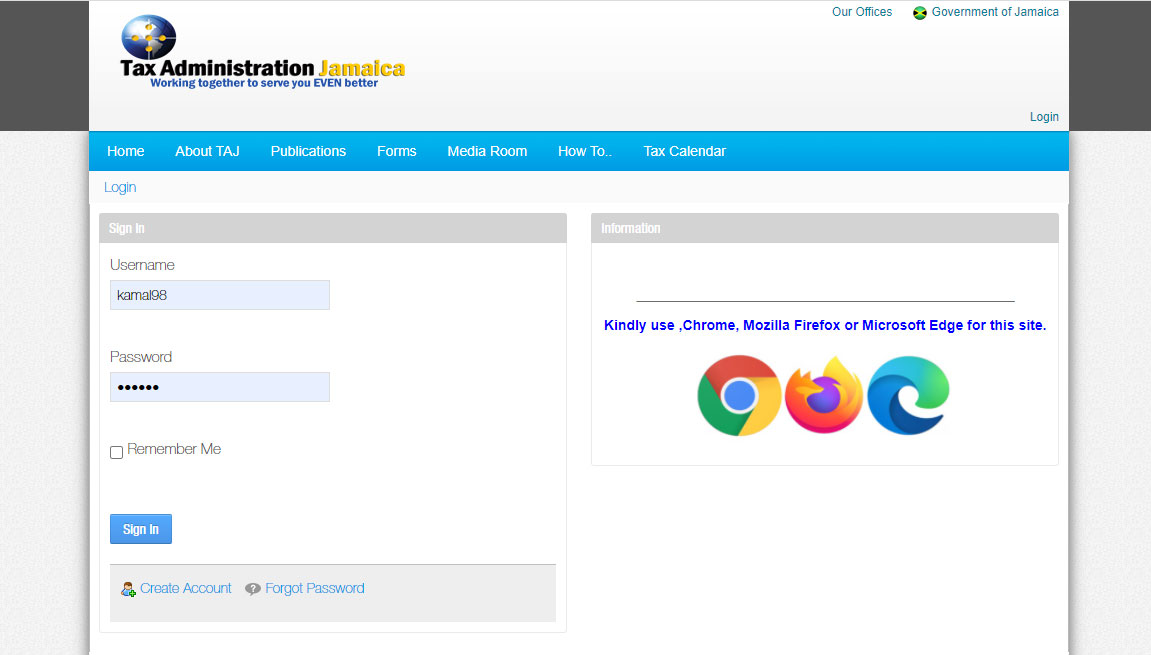The width and height of the screenshot is (1151, 655).
Task: Click the Information panel header
Action: [x=824, y=228]
